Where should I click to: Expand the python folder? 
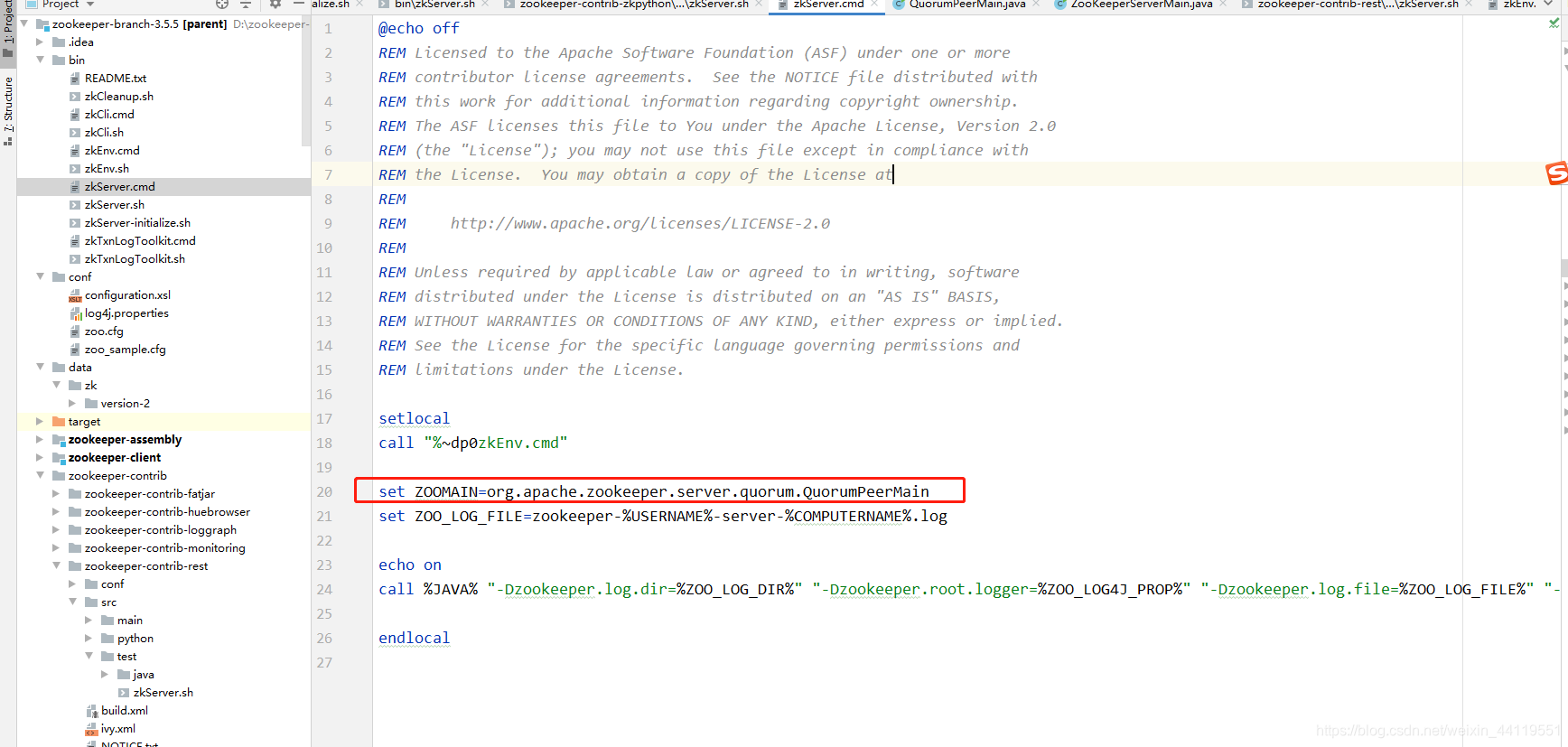pos(89,638)
